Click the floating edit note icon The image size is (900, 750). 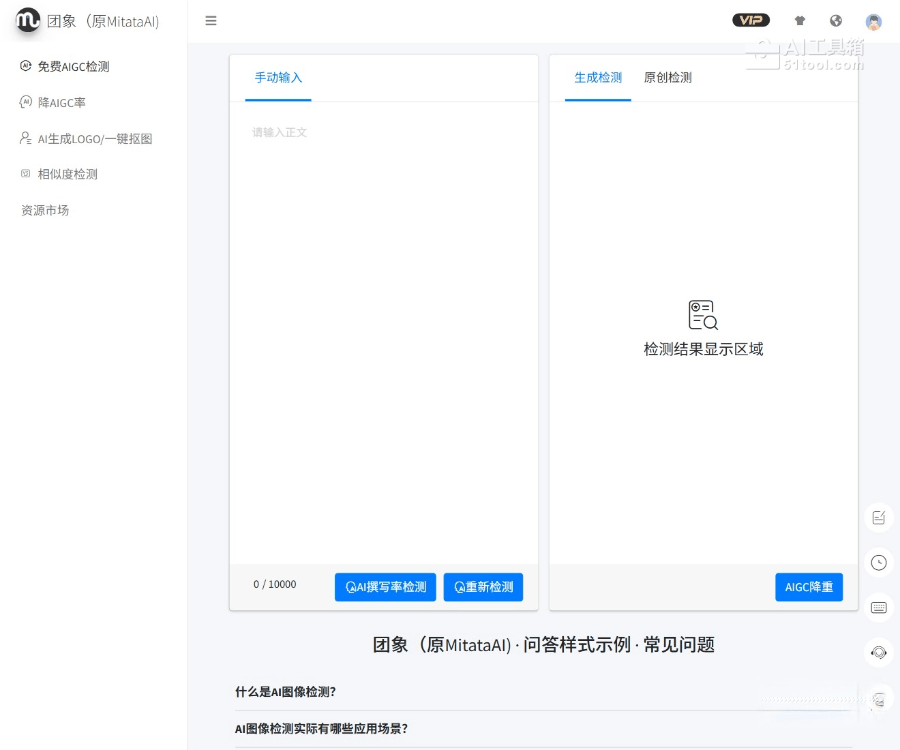(879, 517)
